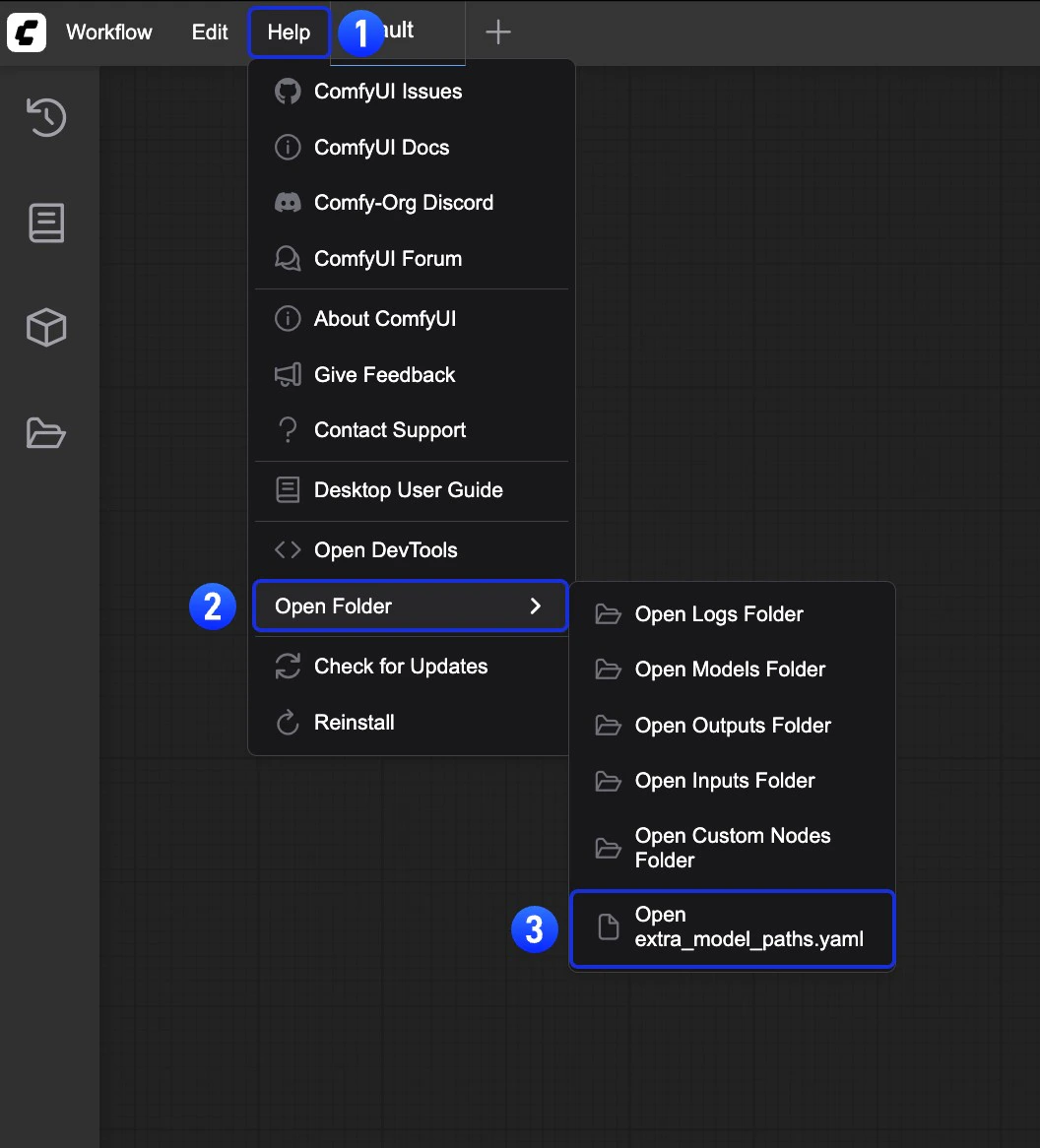The height and width of the screenshot is (1148, 1040).
Task: Click the circular arrow icon for Reinstall
Action: 288,723
